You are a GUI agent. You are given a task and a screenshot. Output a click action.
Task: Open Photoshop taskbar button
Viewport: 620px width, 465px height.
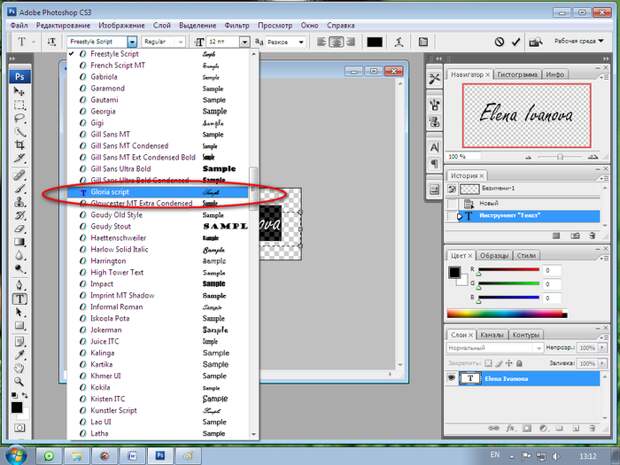coord(160,456)
